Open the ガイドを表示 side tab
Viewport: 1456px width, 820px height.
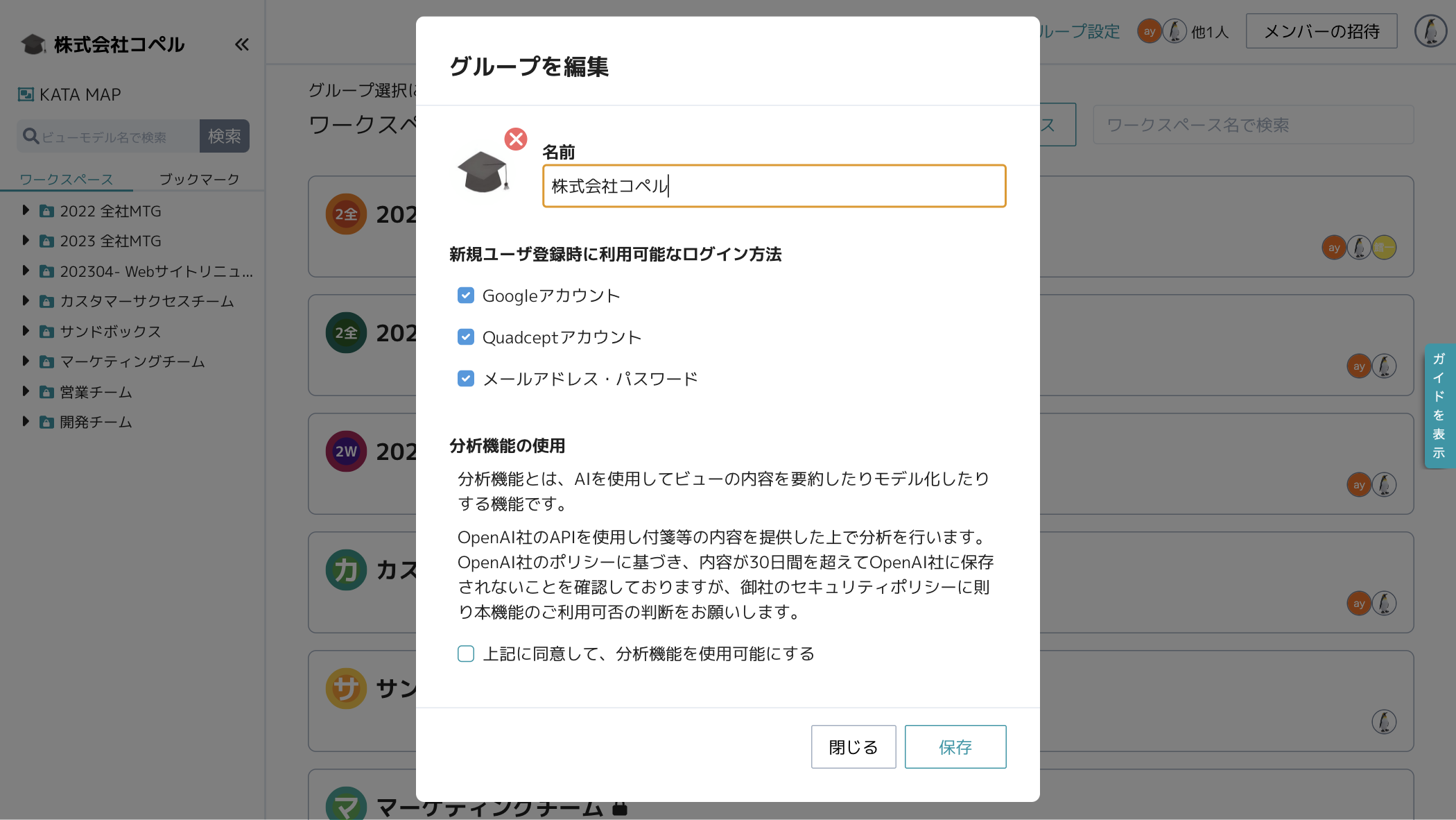point(1439,406)
